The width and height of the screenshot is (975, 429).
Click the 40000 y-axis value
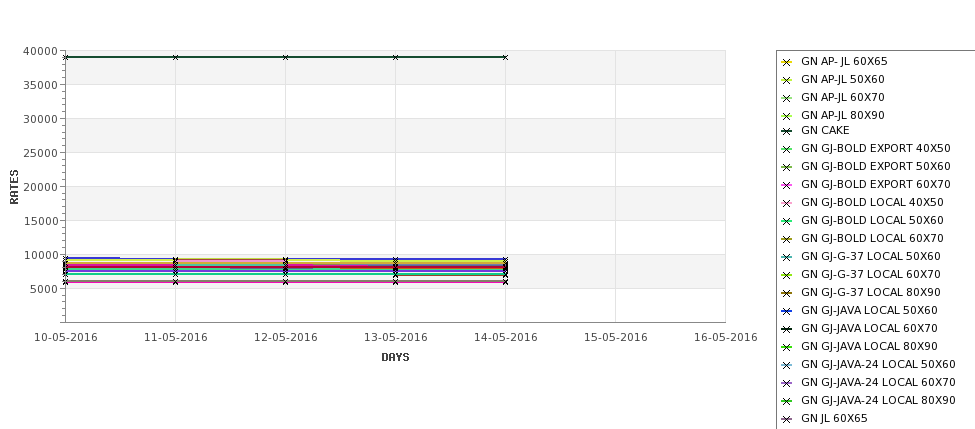40,52
